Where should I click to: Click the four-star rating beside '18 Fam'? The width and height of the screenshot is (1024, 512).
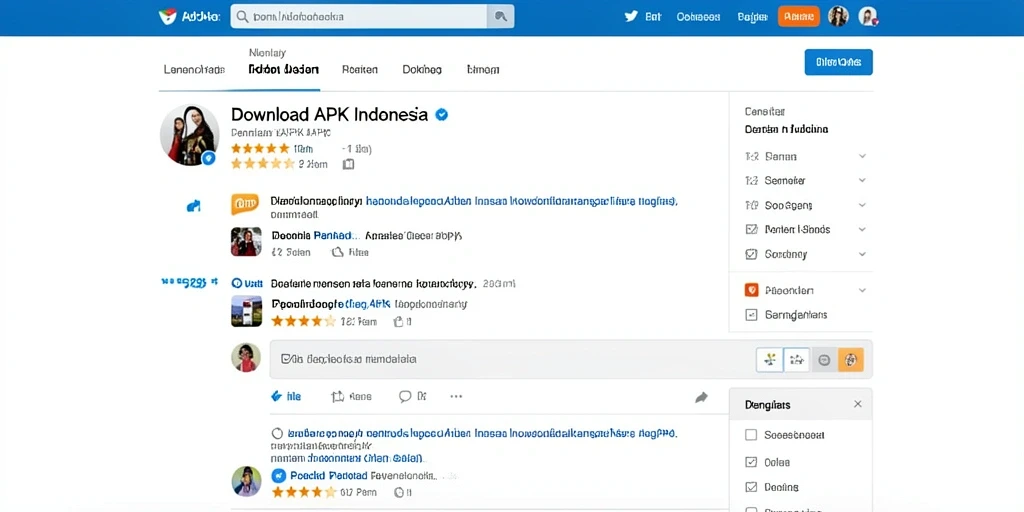click(x=303, y=321)
